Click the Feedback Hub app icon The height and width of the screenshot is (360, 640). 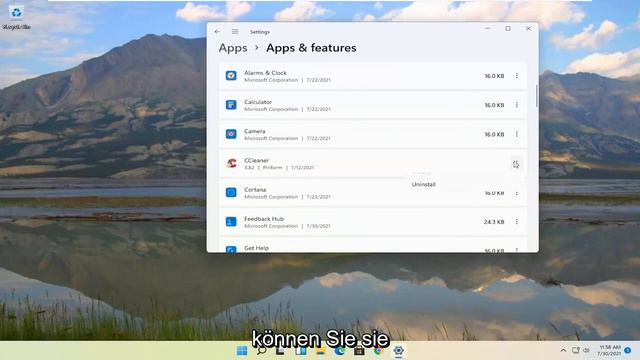click(231, 222)
